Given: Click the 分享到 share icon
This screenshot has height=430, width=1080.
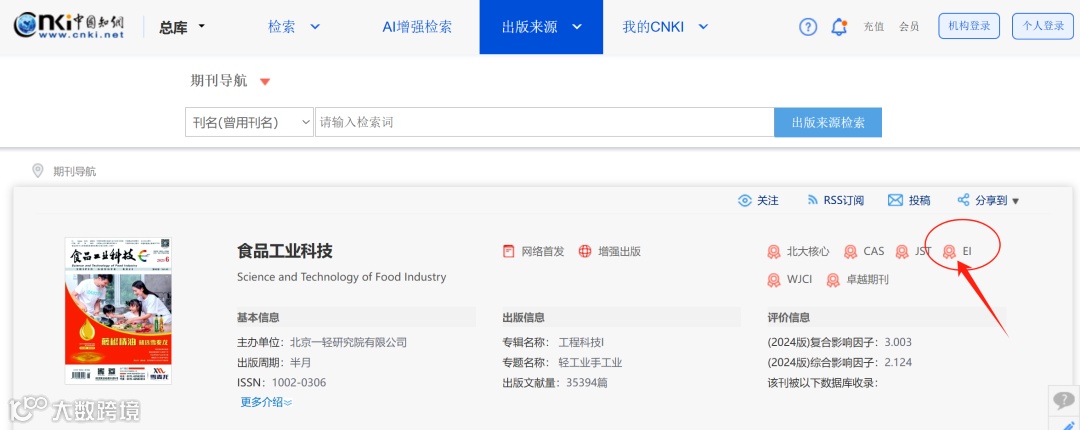Looking at the screenshot, I should 964,201.
